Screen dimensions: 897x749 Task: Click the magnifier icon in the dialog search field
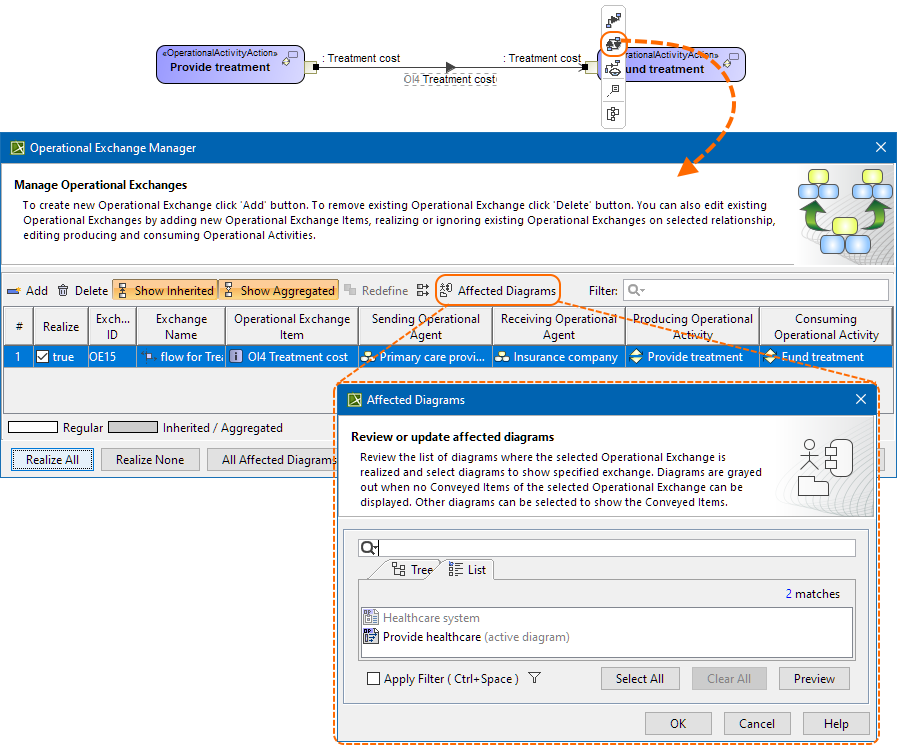click(369, 547)
